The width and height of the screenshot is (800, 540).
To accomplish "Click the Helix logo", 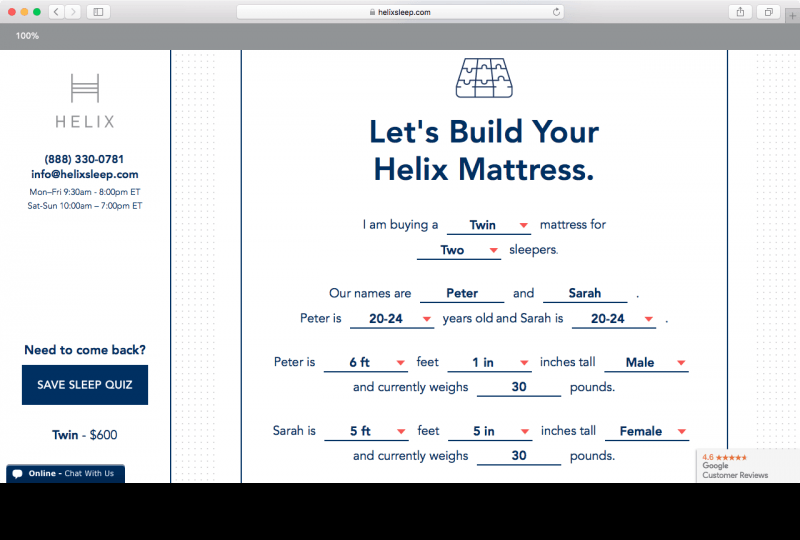I will click(x=85, y=101).
